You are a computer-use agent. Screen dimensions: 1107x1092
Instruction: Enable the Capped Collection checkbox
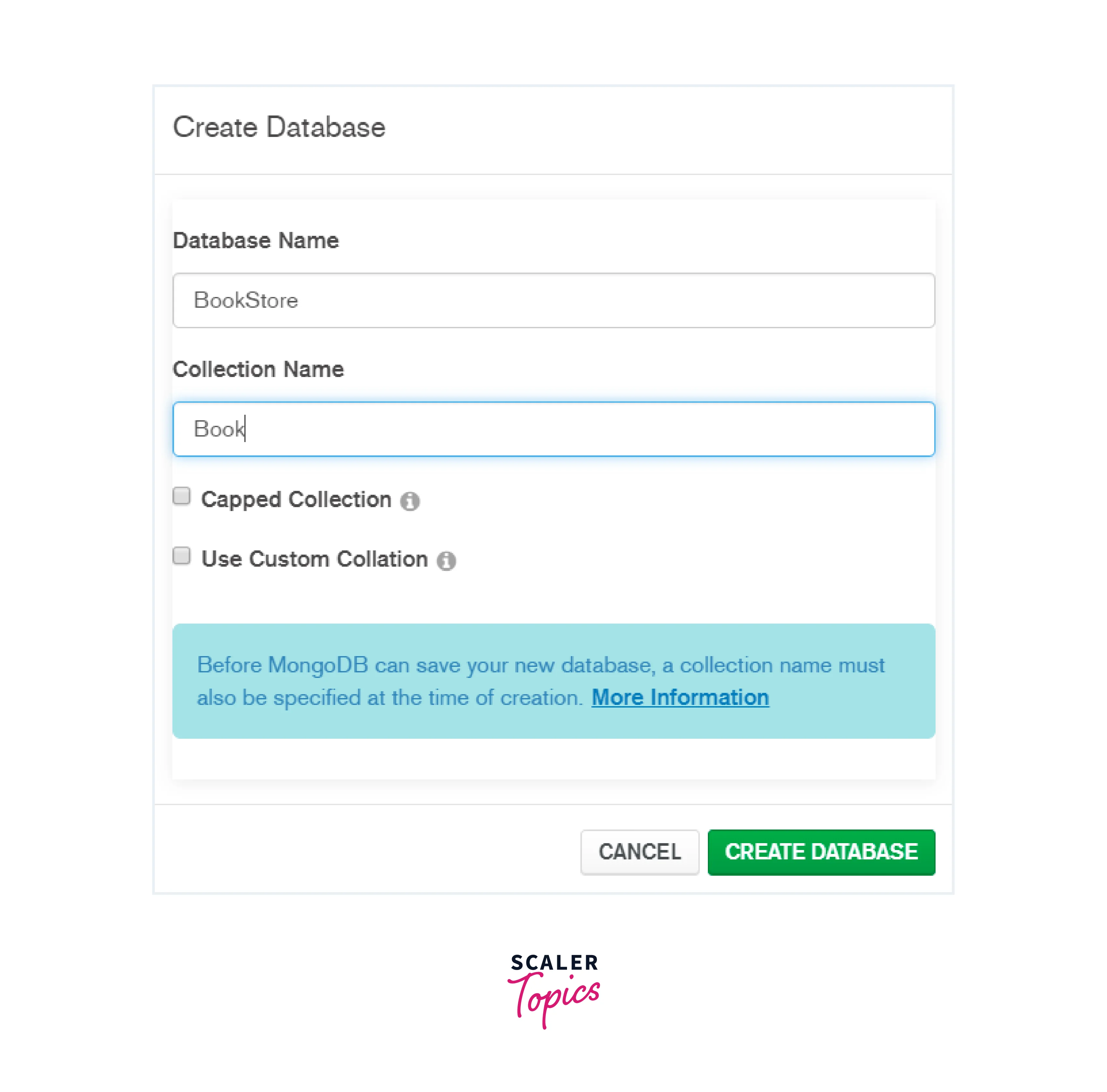[x=182, y=496]
